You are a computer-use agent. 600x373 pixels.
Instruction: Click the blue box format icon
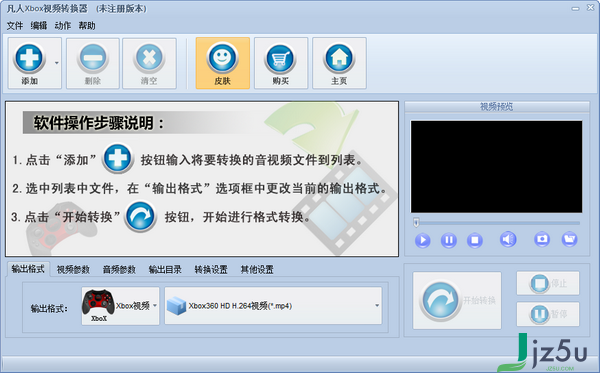(x=176, y=306)
